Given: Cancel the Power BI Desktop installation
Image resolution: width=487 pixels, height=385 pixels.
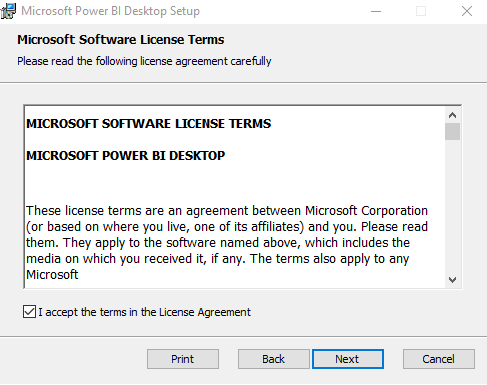Looking at the screenshot, I should (x=438, y=359).
